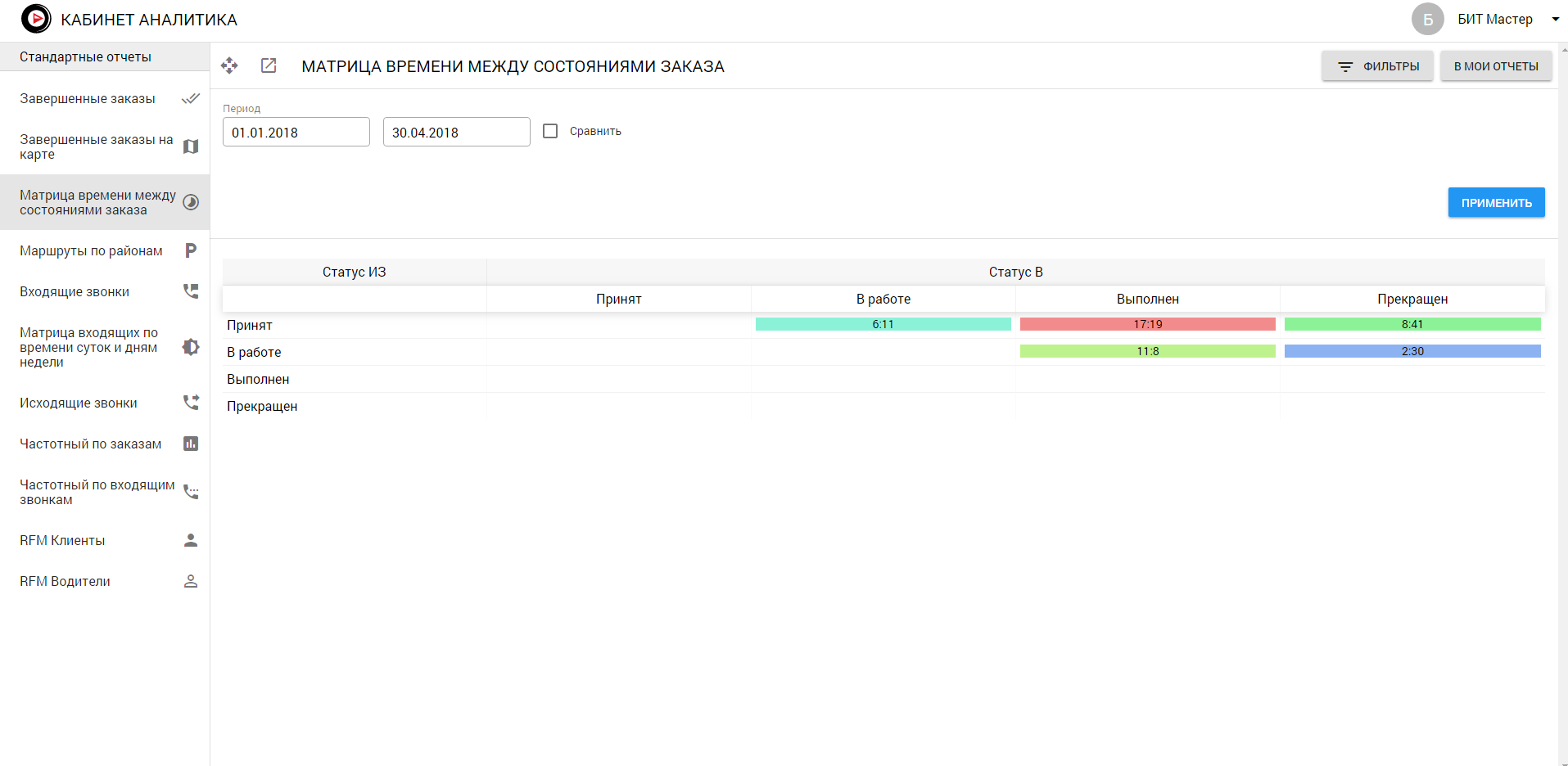Screen dimensions: 1568x766
Task: Click double-checkmark icon for Завершенные заказы
Action: (191, 98)
